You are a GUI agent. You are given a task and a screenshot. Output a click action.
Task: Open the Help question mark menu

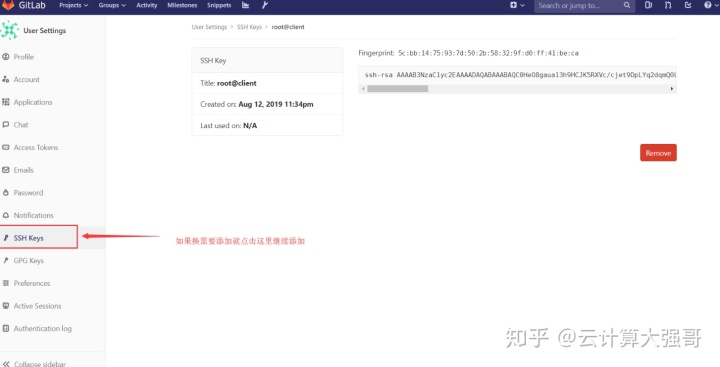pyautogui.click(x=710, y=5)
